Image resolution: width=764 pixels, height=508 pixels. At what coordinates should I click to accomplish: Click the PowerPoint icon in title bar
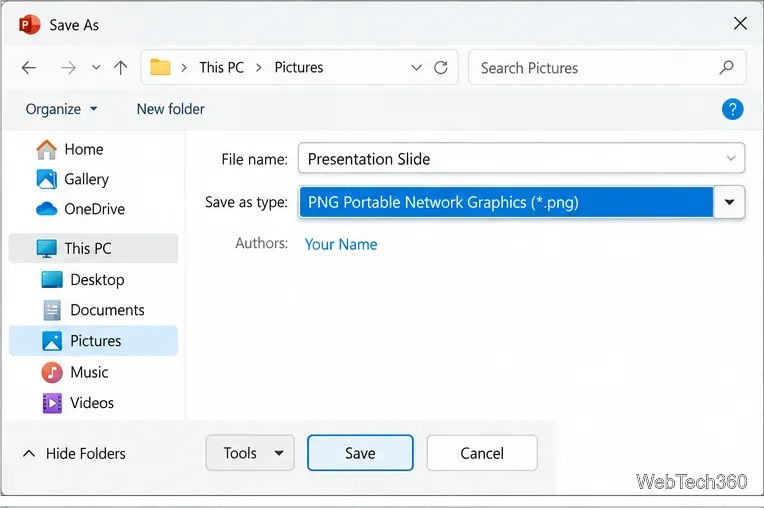[x=29, y=24]
